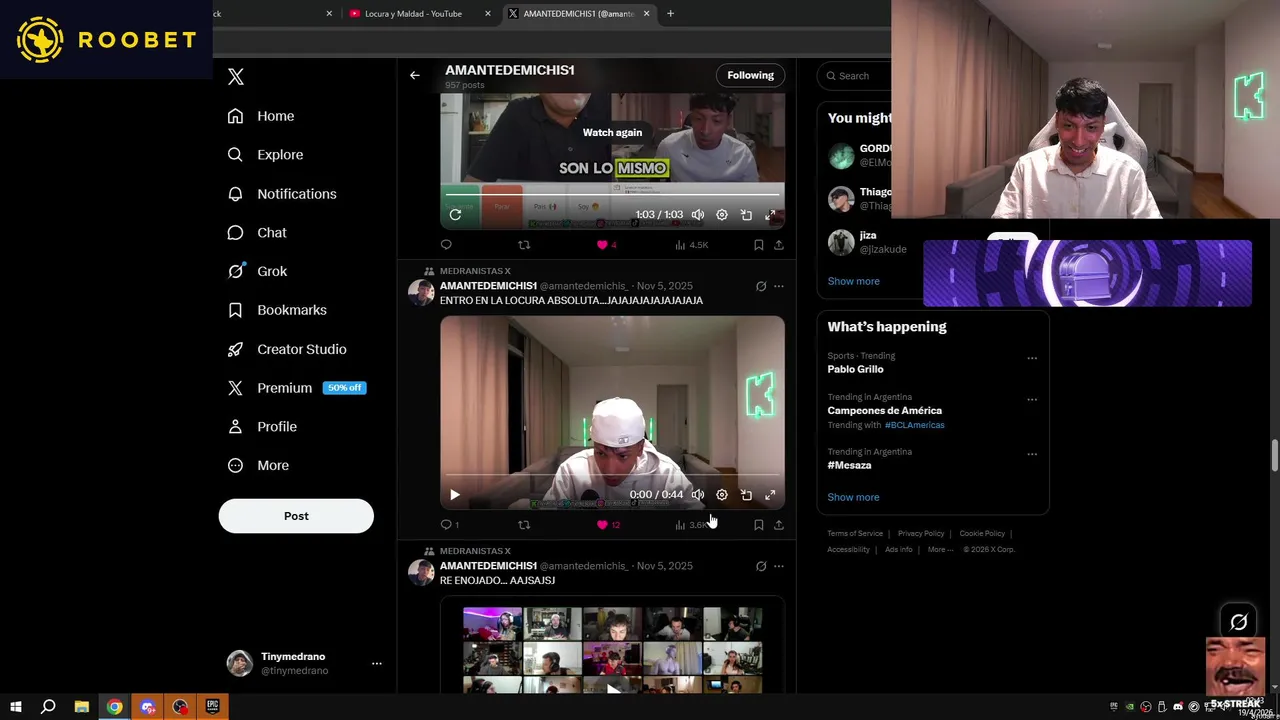The width and height of the screenshot is (1280, 720).
Task: Open more options for Pablo Grillo trend
Action: point(1032,358)
